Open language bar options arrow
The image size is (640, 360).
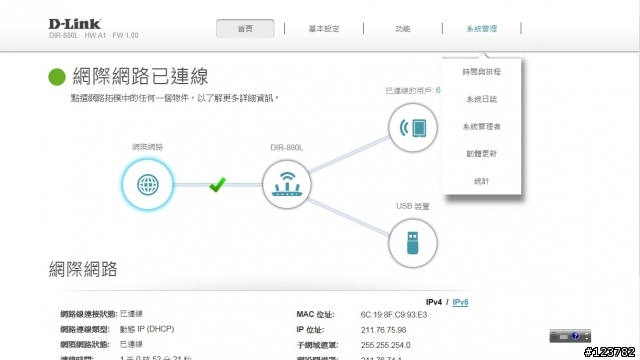[587, 338]
